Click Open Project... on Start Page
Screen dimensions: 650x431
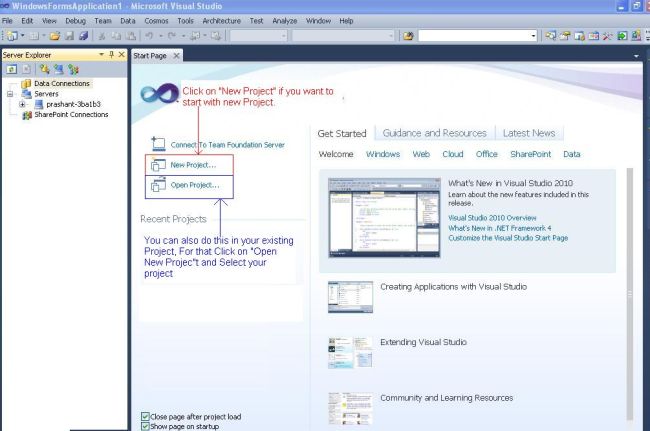click(195, 185)
